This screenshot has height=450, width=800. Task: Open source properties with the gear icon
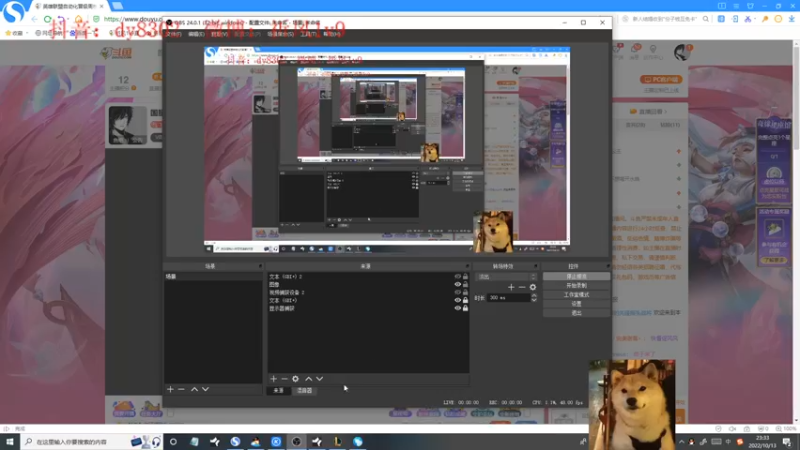coord(295,379)
